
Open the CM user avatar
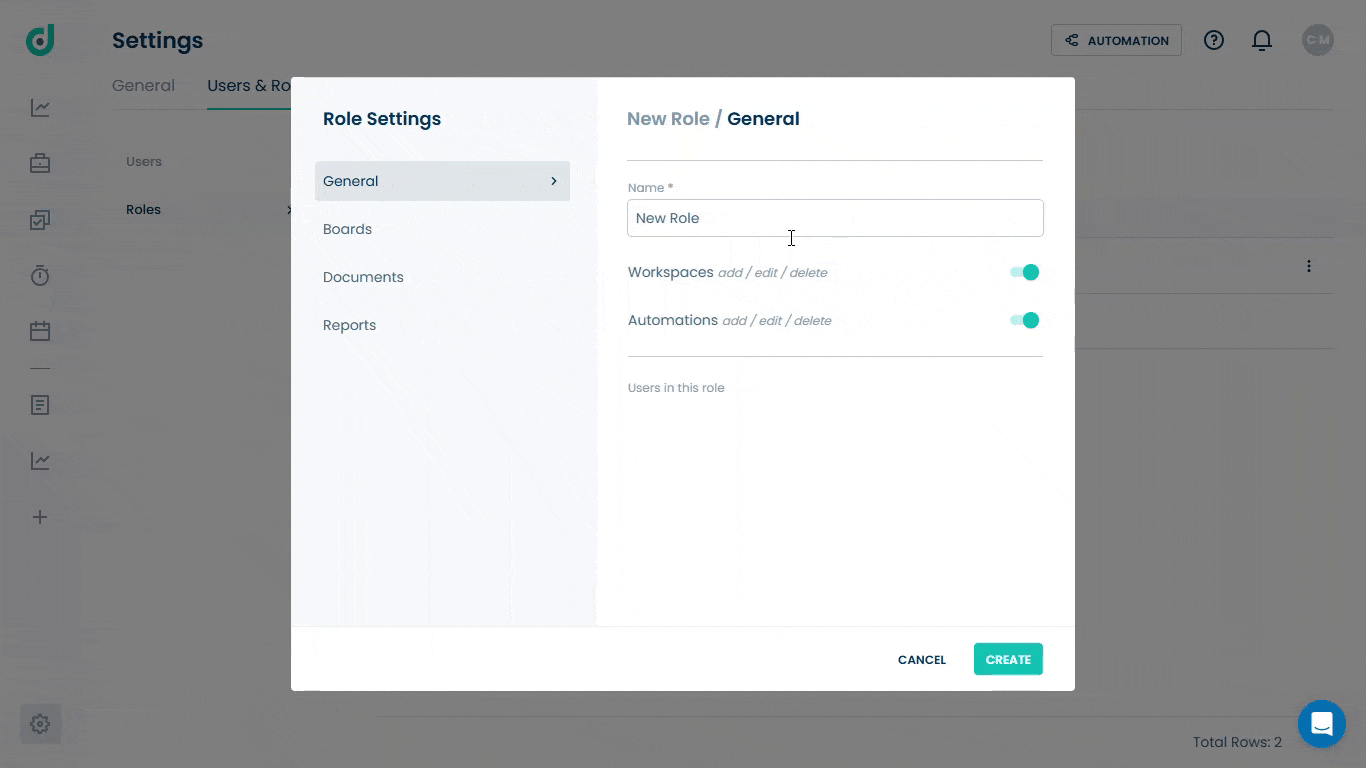(1317, 40)
